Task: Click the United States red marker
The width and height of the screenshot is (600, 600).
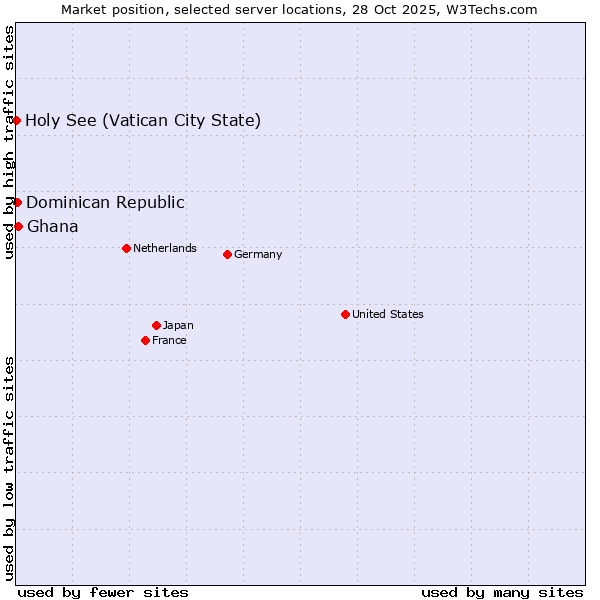Action: pos(345,314)
